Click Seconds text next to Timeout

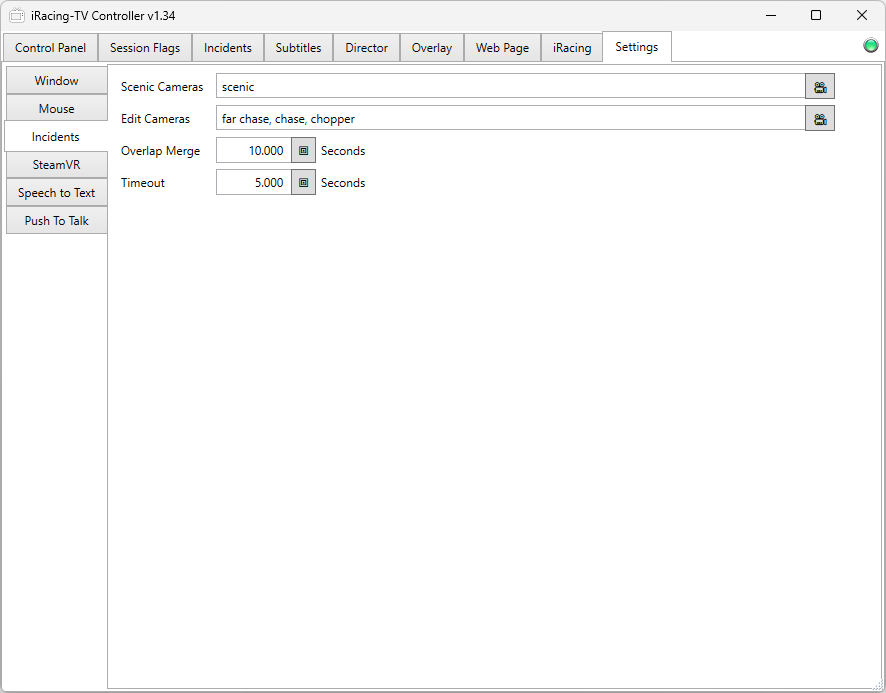343,183
